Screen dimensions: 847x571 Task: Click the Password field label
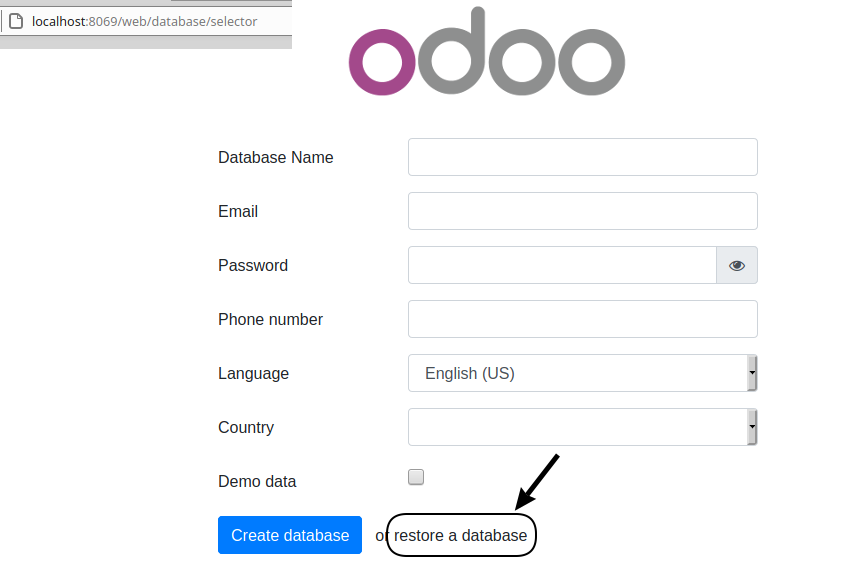click(253, 265)
